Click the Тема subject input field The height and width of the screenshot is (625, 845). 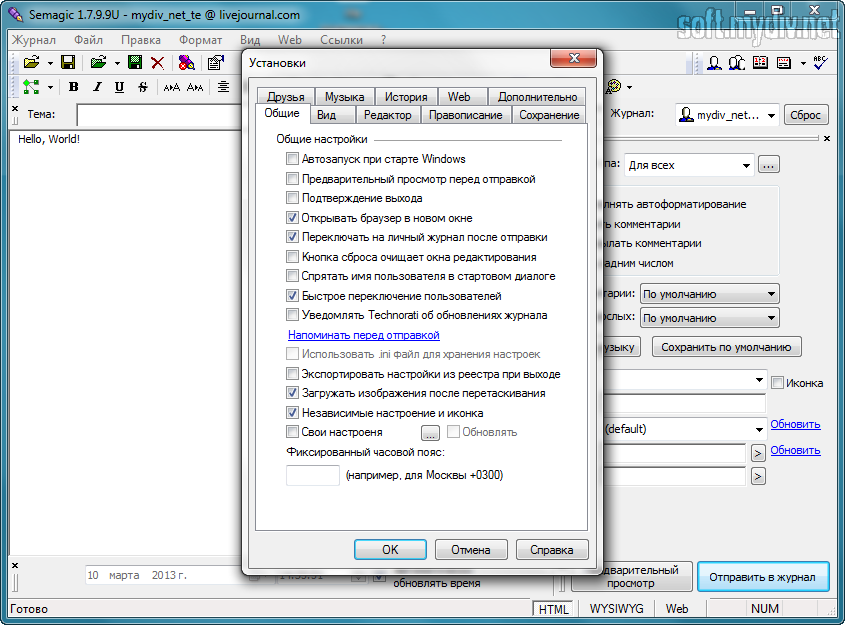160,115
